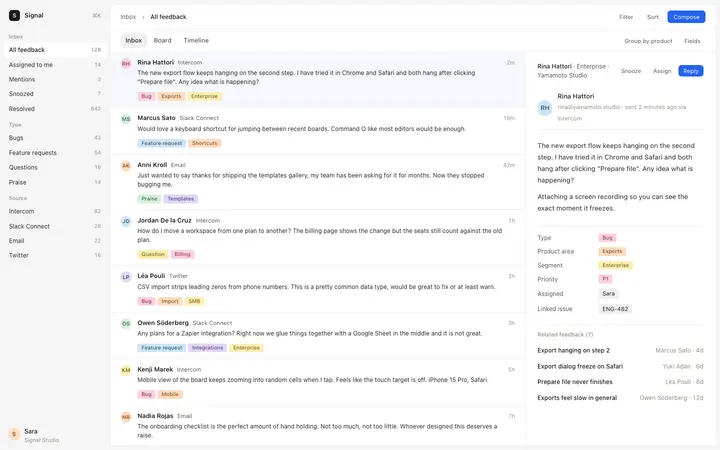This screenshot has width=720, height=450.
Task: Click Templates tag on Anni Kroll's message
Action: point(180,199)
